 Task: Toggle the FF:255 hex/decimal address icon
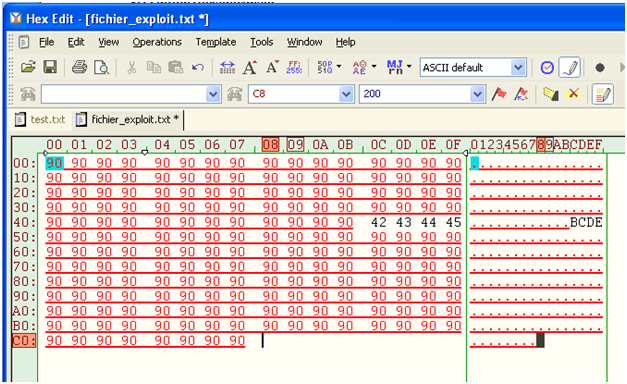tap(294, 67)
